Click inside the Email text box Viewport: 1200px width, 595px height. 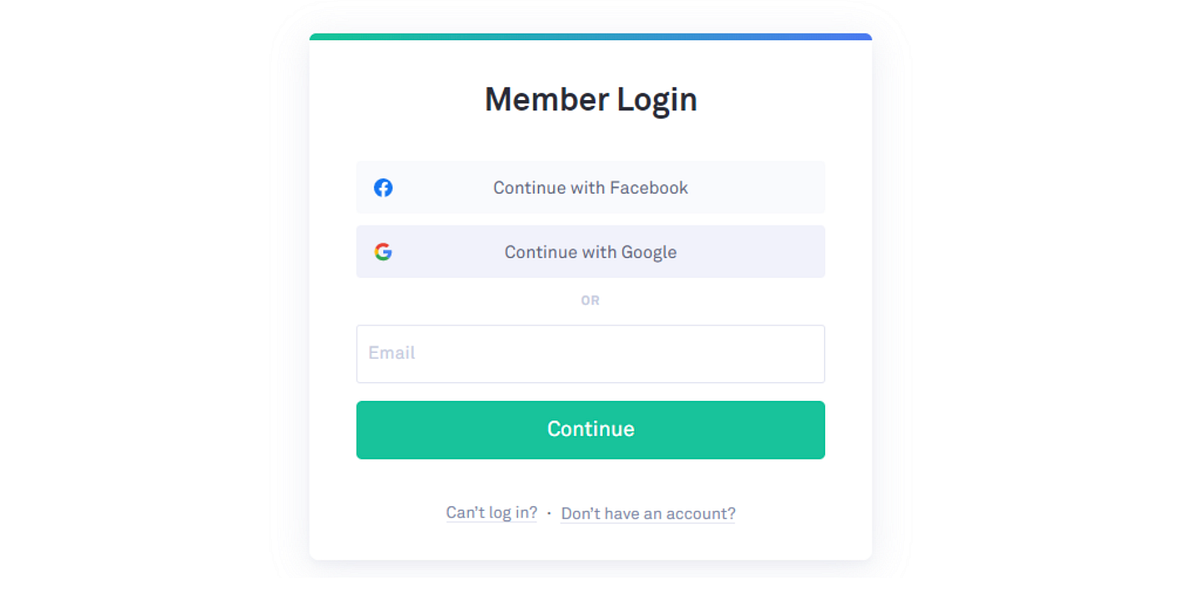click(590, 353)
